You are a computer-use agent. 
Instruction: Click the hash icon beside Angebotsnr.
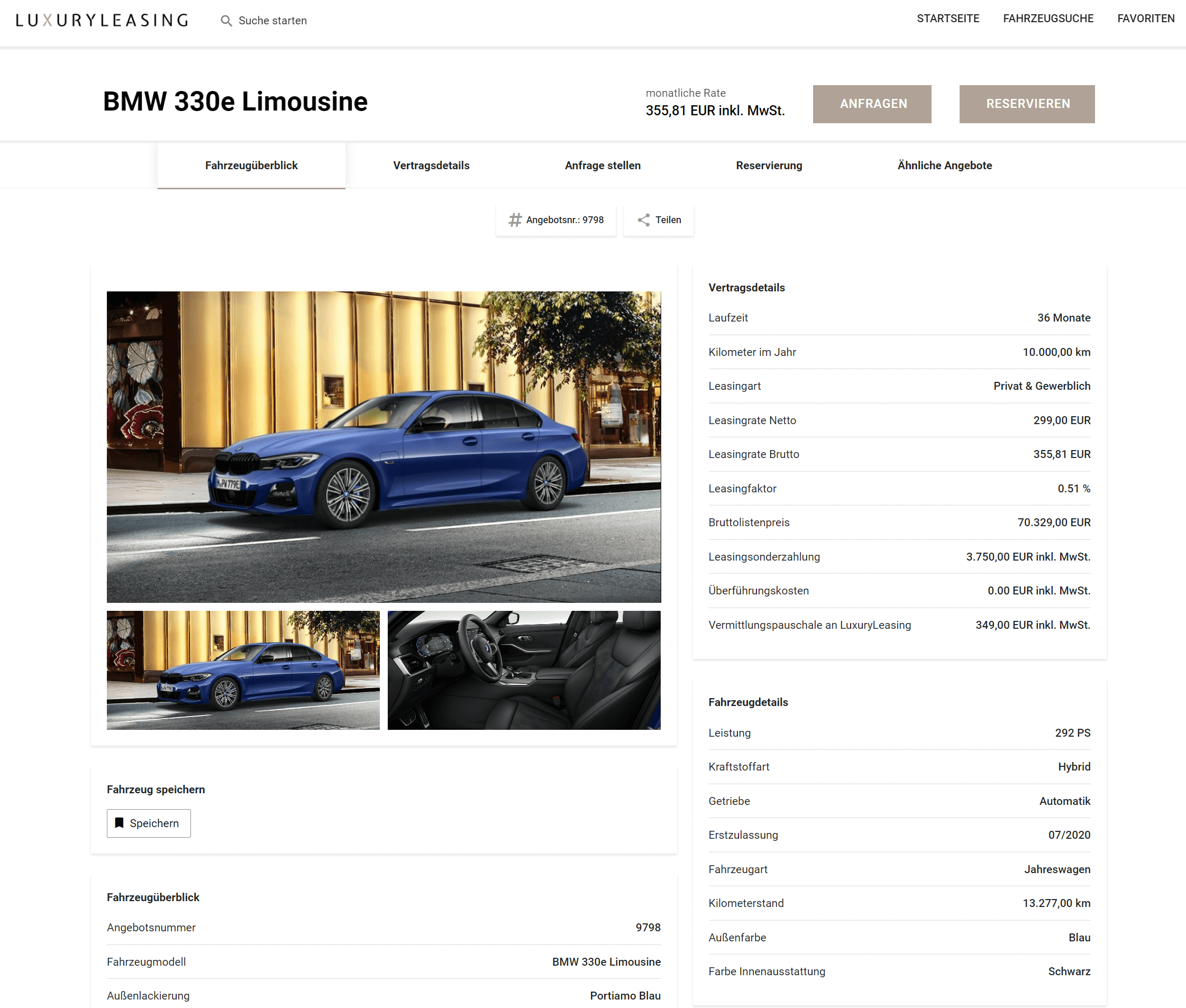(x=515, y=220)
